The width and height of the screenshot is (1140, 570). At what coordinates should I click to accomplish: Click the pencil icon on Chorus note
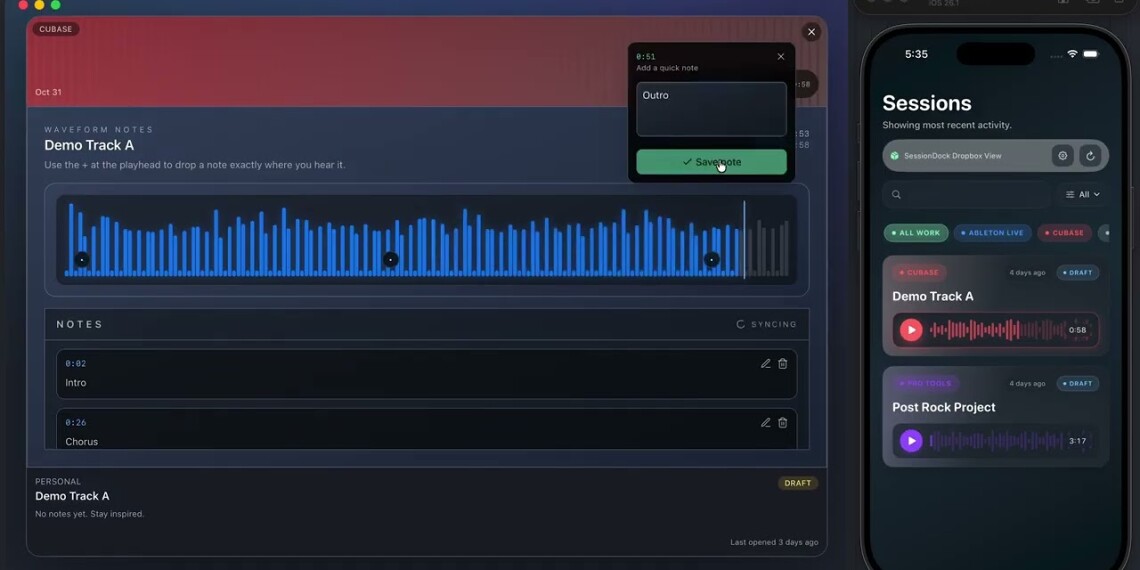[x=765, y=423]
